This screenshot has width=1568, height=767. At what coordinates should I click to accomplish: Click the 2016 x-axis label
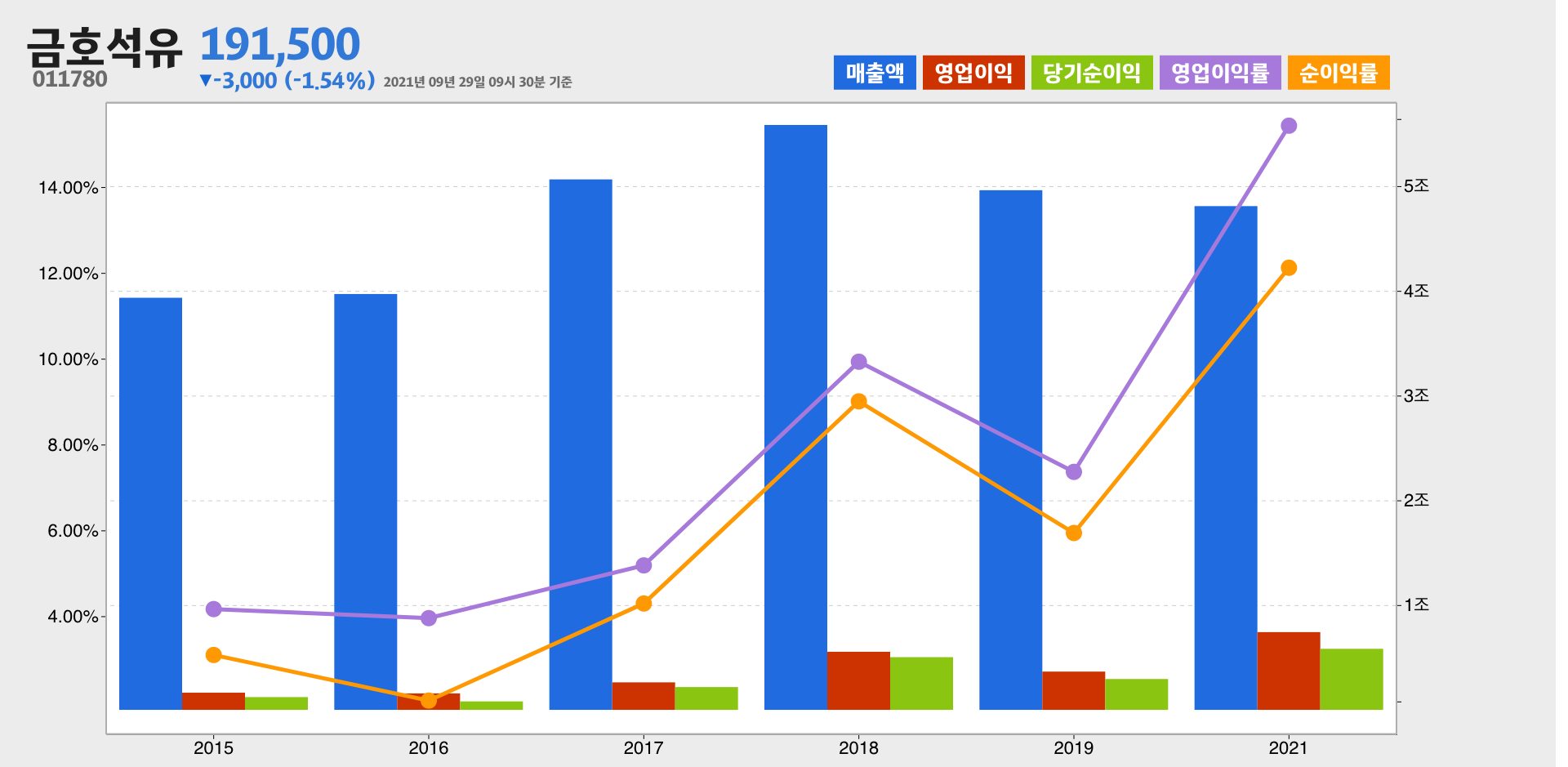coord(429,748)
